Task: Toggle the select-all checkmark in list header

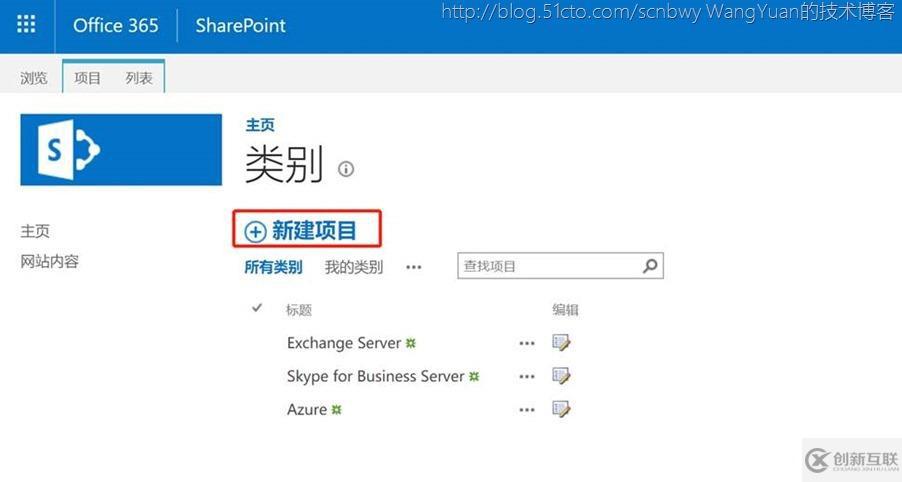Action: click(x=257, y=308)
